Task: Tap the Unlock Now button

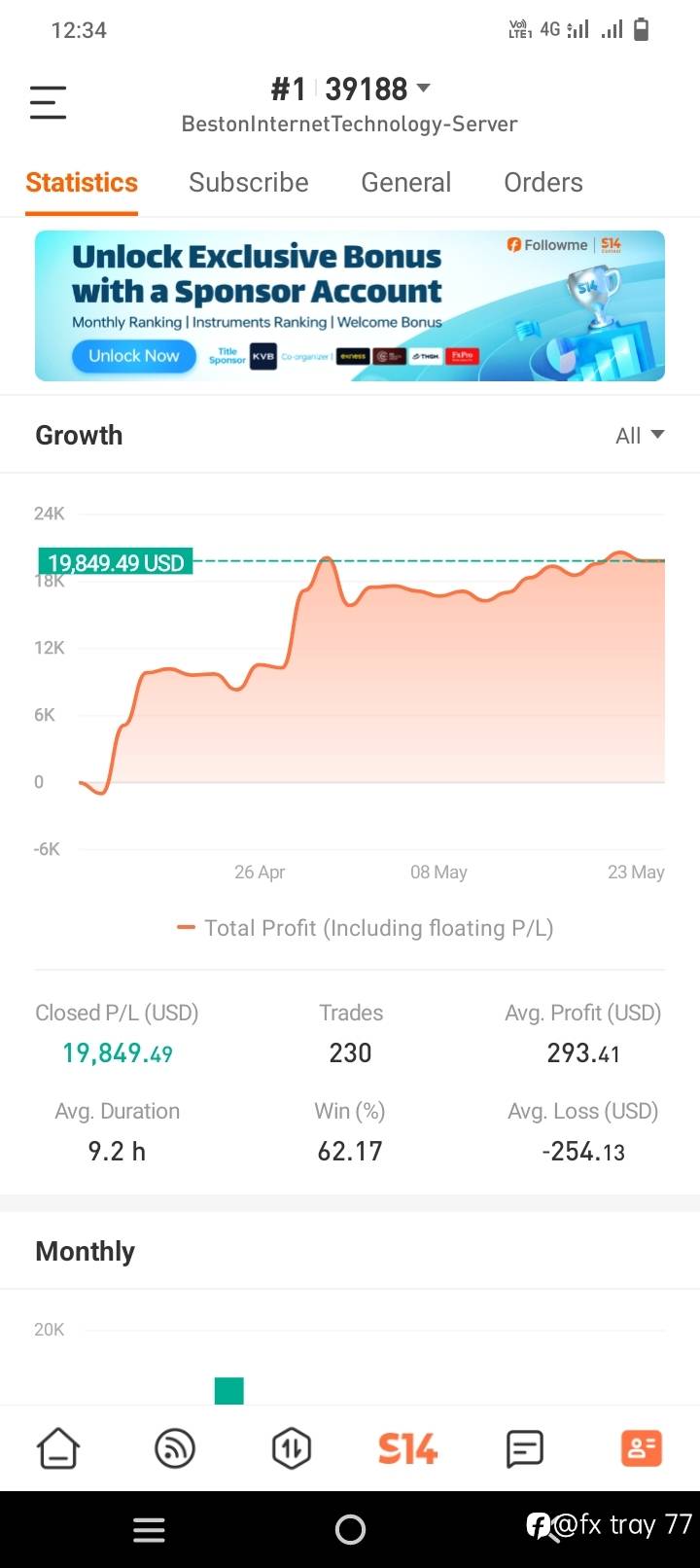Action: pyautogui.click(x=133, y=356)
